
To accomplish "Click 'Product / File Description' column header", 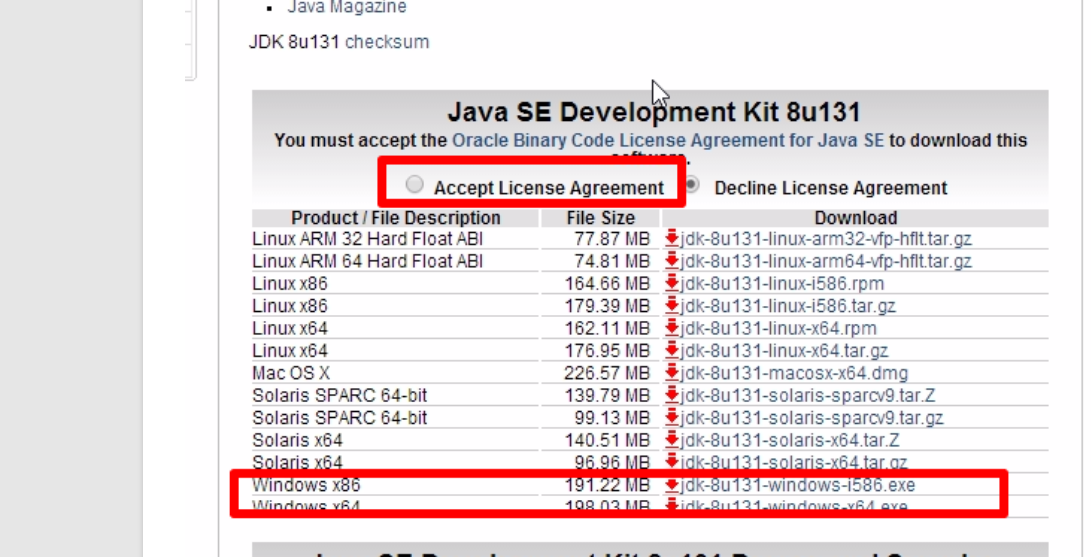I will [x=395, y=218].
